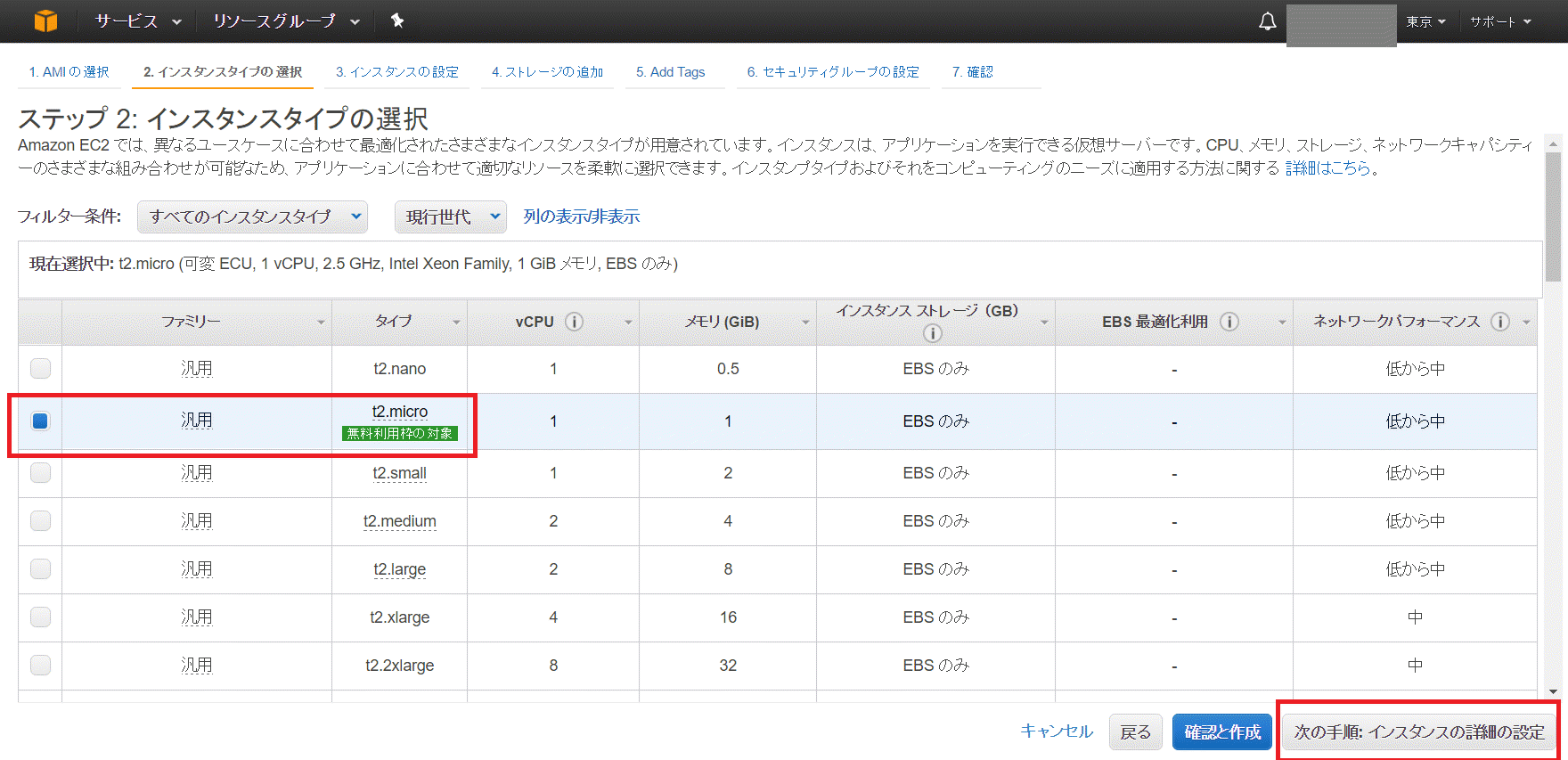The image size is (1568, 760).
Task: Open the 詳細はこちら link
Action: point(1327,168)
